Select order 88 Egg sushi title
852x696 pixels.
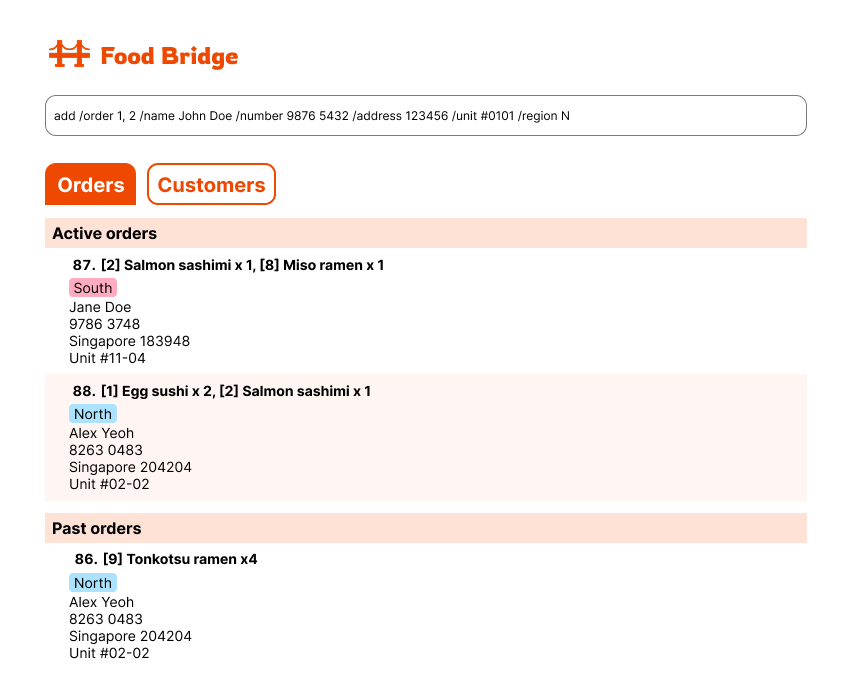[222, 391]
